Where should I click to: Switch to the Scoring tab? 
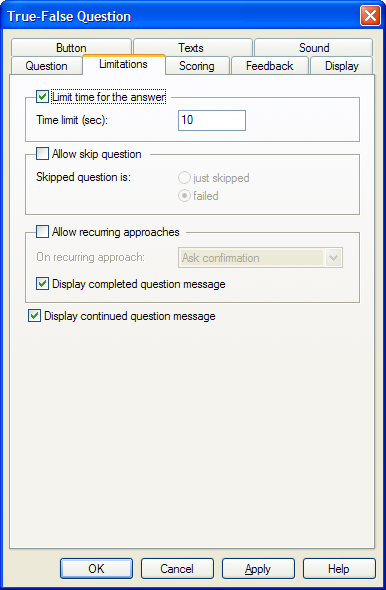[197, 66]
